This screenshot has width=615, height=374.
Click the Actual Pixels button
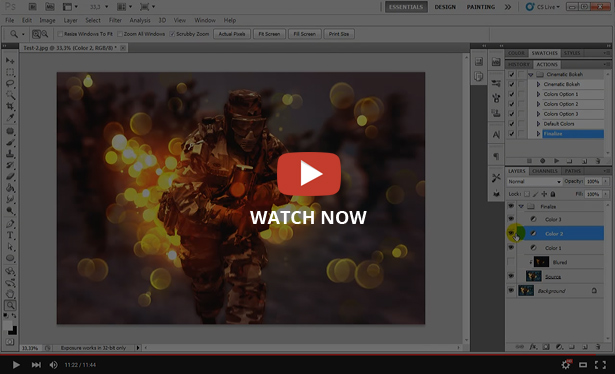click(232, 34)
